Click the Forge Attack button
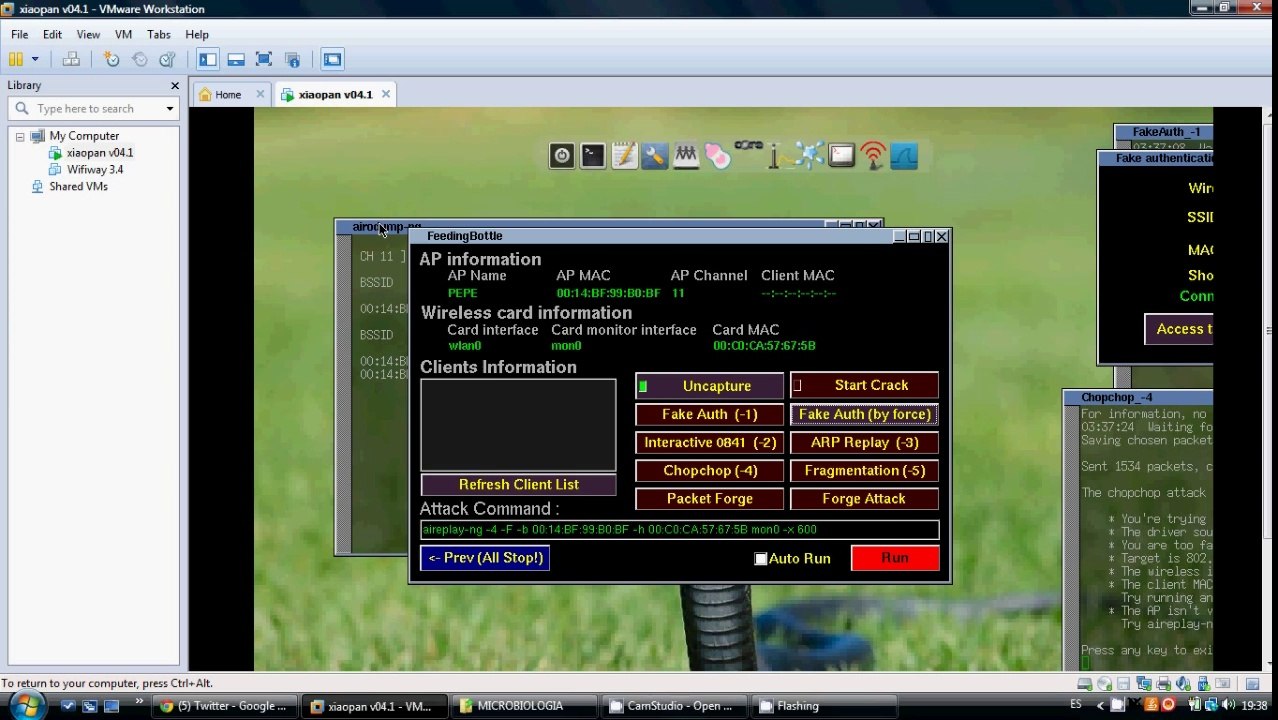1278x720 pixels. [864, 498]
